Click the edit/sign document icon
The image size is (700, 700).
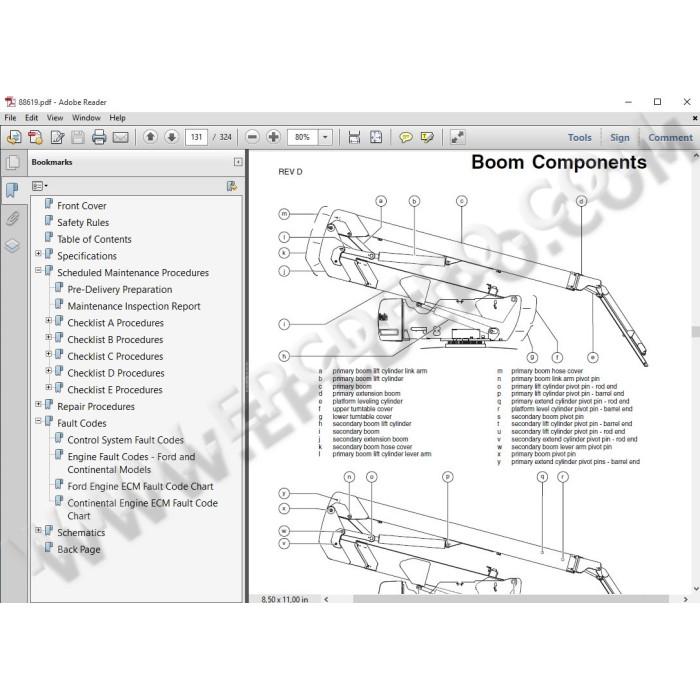(x=57, y=137)
